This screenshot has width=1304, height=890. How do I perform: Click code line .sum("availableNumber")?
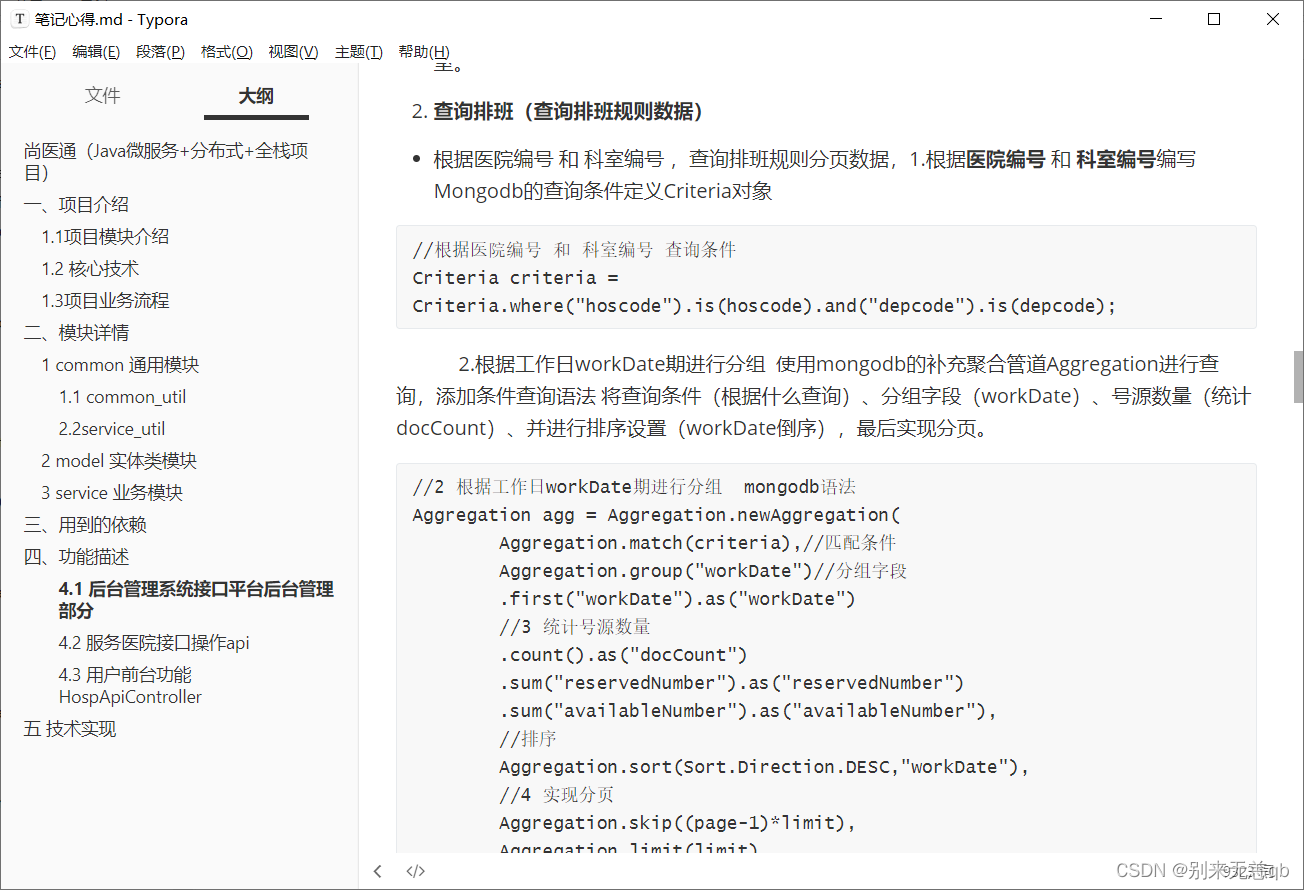coord(749,711)
